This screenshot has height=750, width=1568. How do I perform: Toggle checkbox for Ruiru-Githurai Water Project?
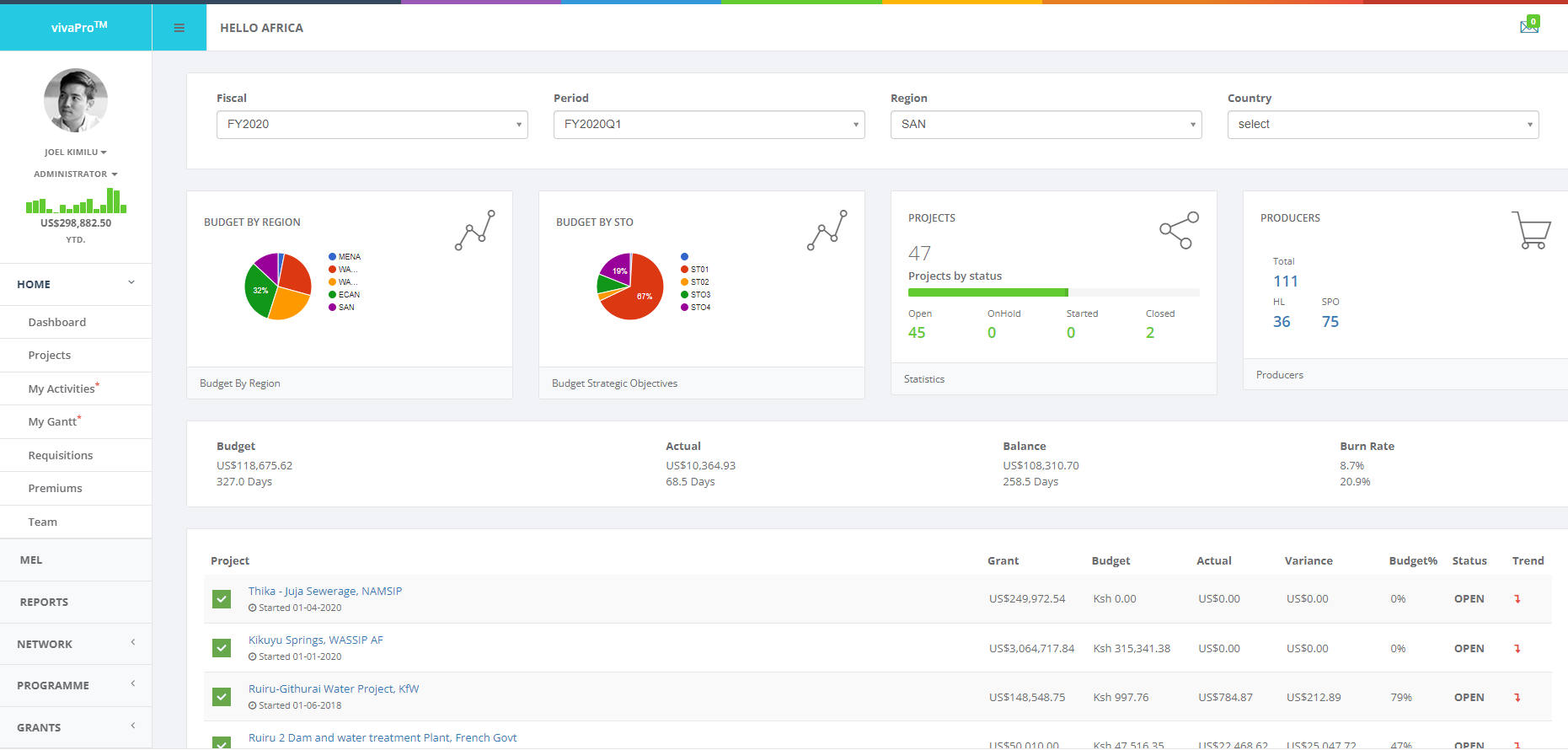click(x=222, y=697)
